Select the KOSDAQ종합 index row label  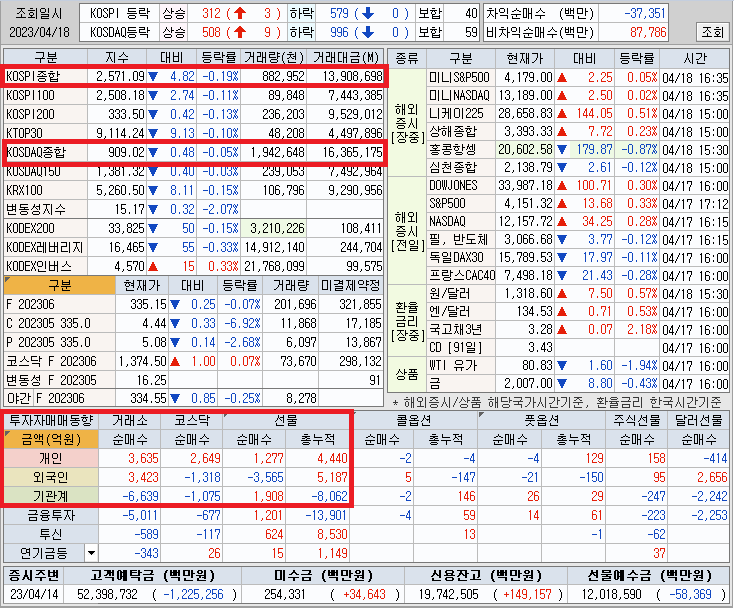(46, 152)
